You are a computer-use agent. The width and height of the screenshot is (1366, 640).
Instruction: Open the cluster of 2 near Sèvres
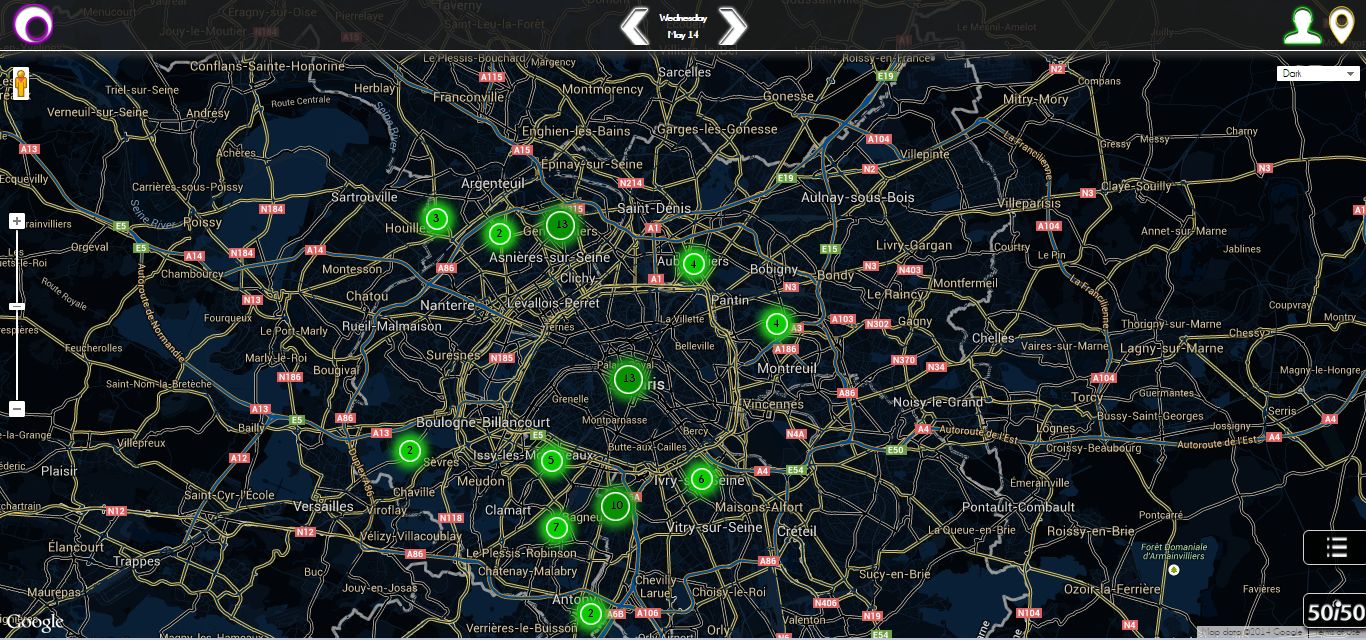(x=408, y=450)
